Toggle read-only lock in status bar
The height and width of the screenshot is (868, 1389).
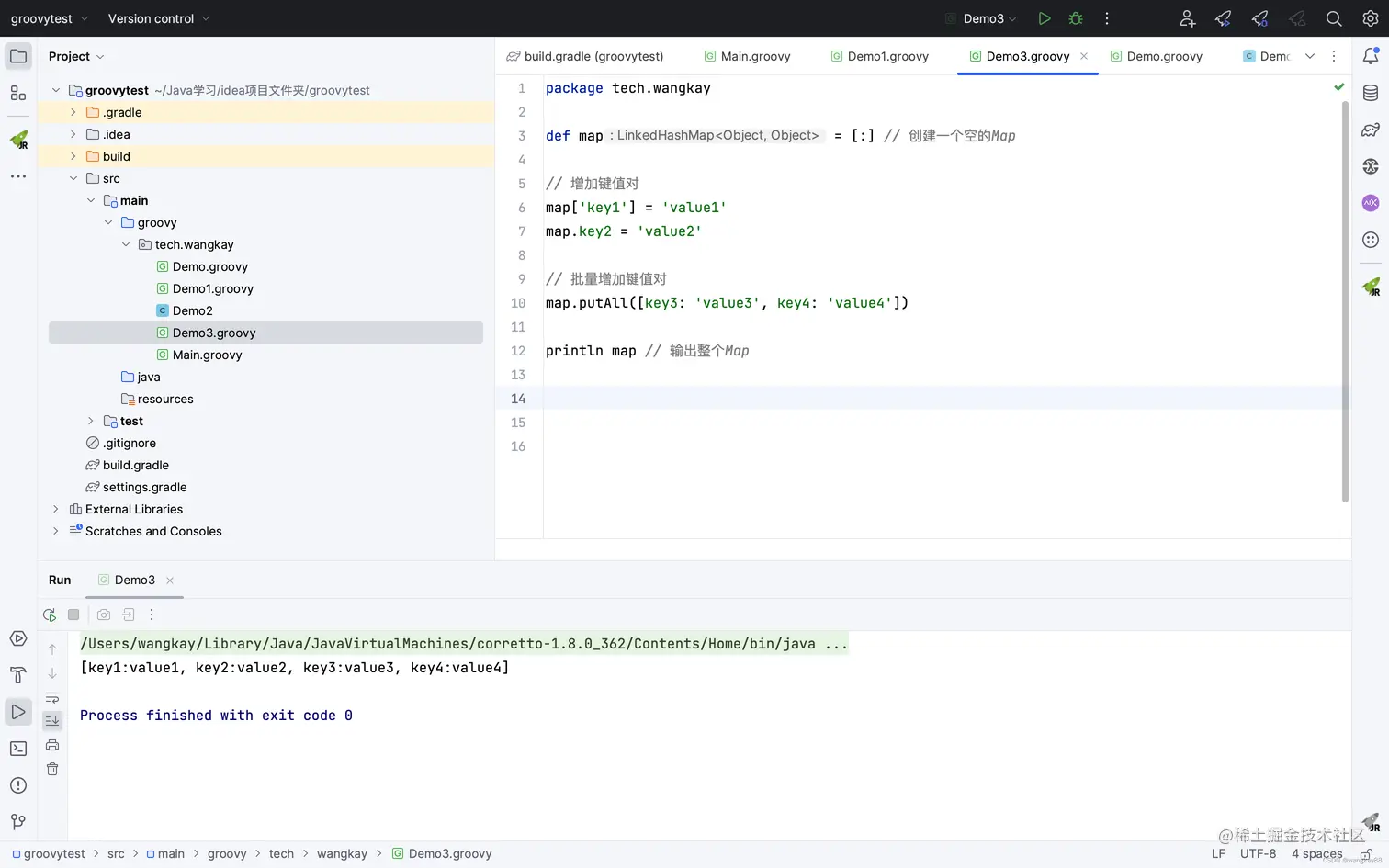click(1366, 854)
